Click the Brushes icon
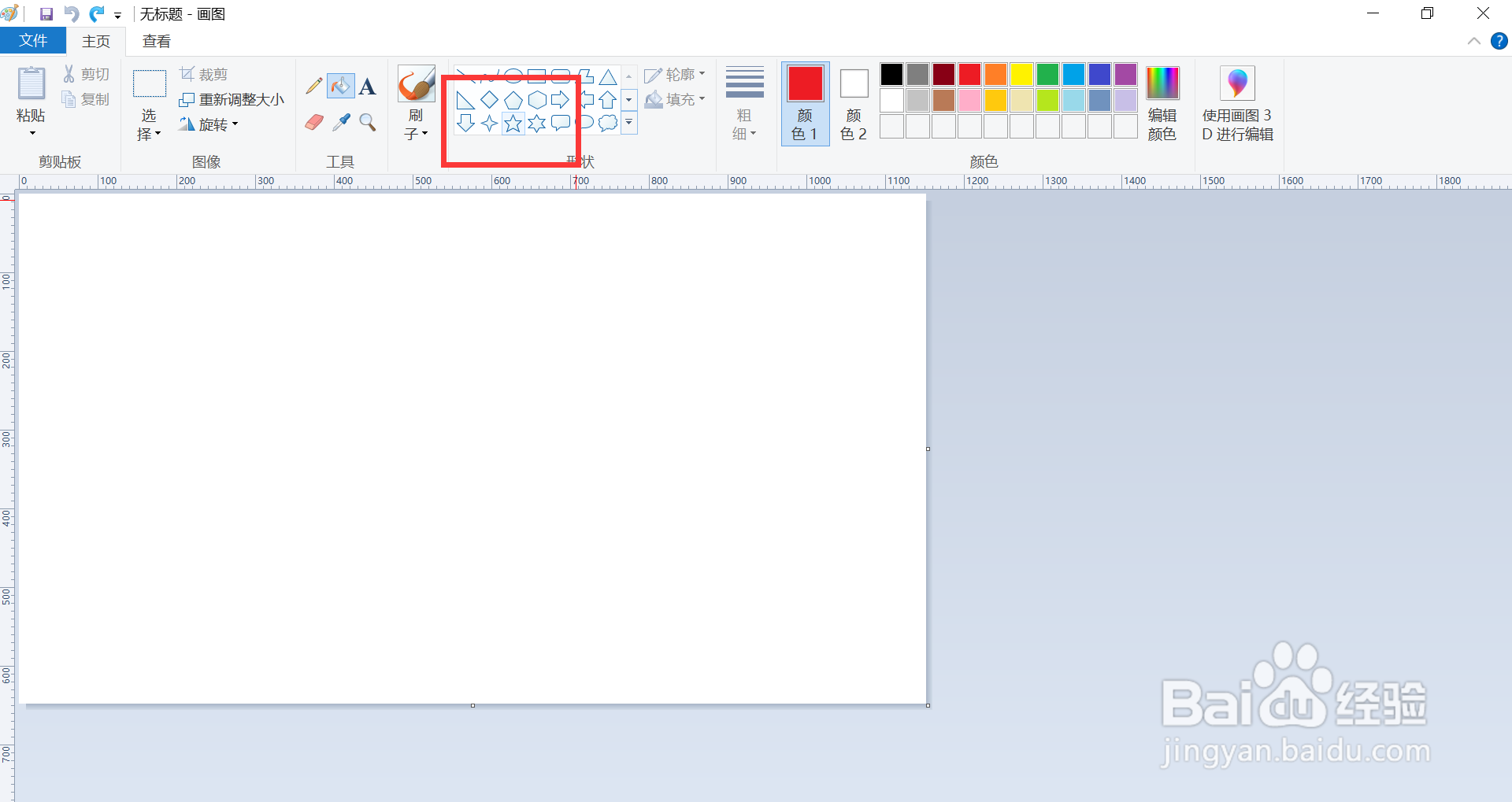The width and height of the screenshot is (1512, 802). (416, 83)
